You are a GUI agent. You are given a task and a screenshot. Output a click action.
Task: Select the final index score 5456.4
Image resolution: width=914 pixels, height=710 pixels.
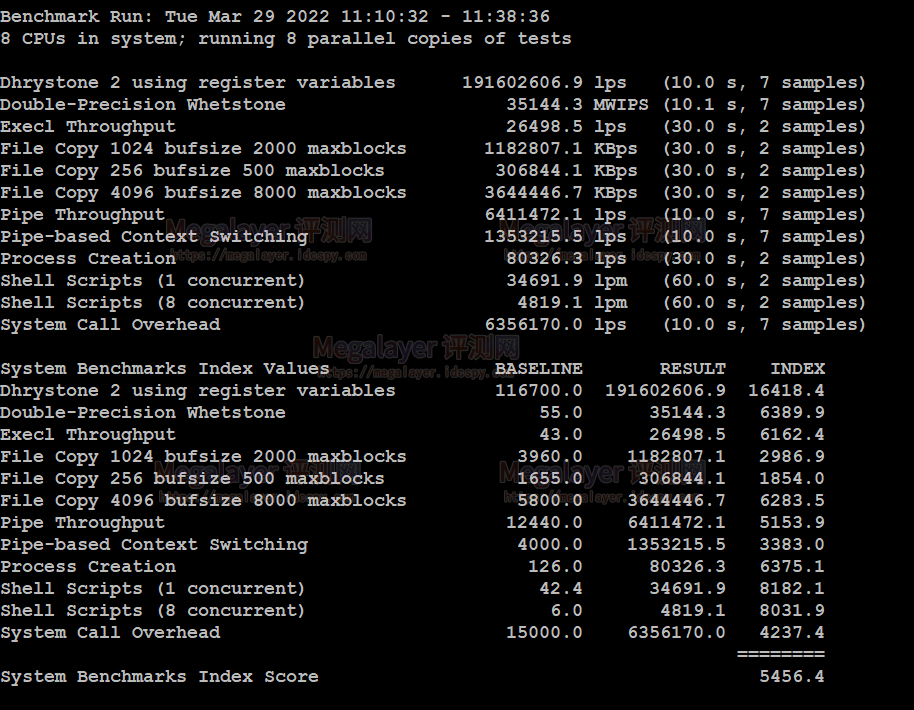(x=791, y=677)
